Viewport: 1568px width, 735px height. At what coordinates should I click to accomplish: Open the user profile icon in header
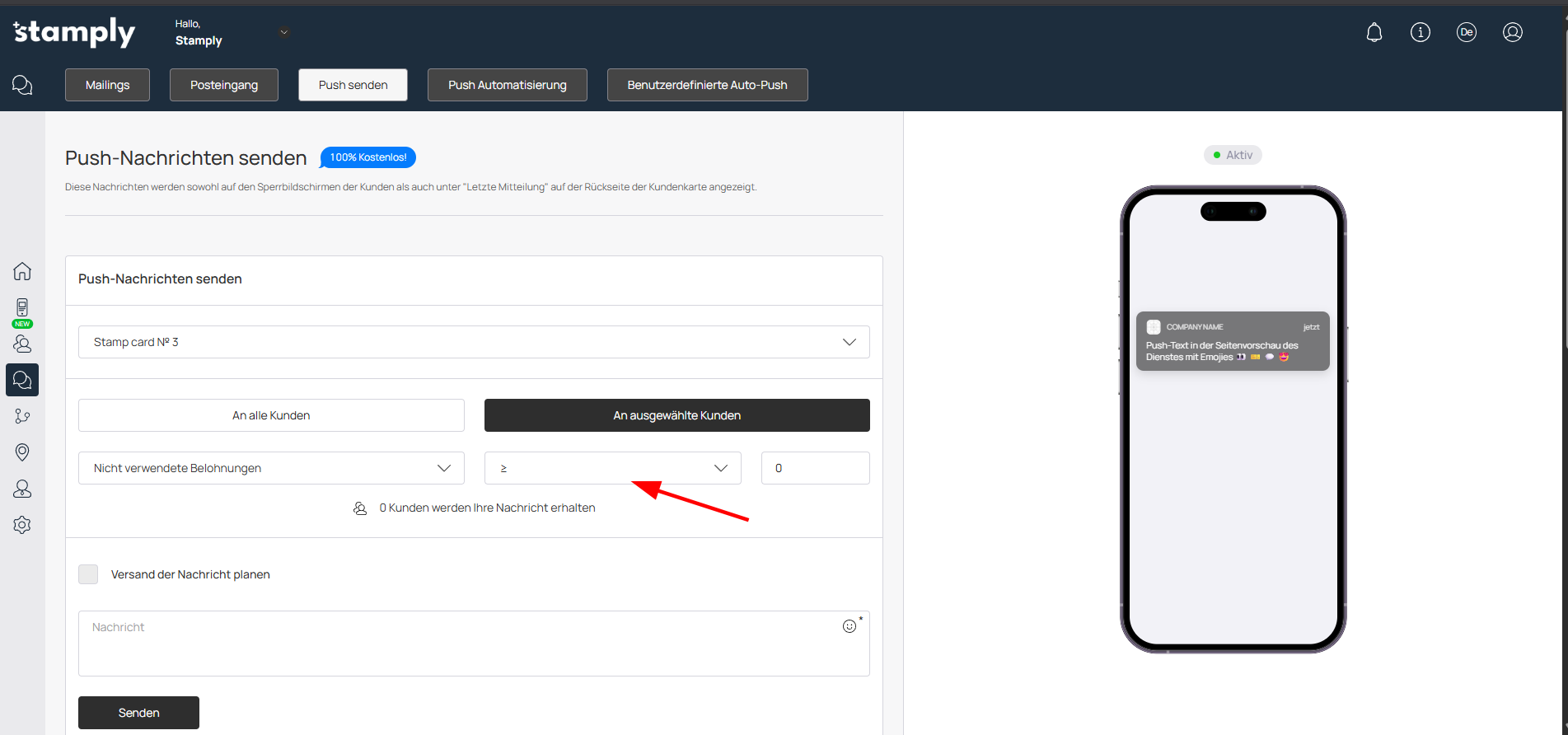coord(1512,32)
